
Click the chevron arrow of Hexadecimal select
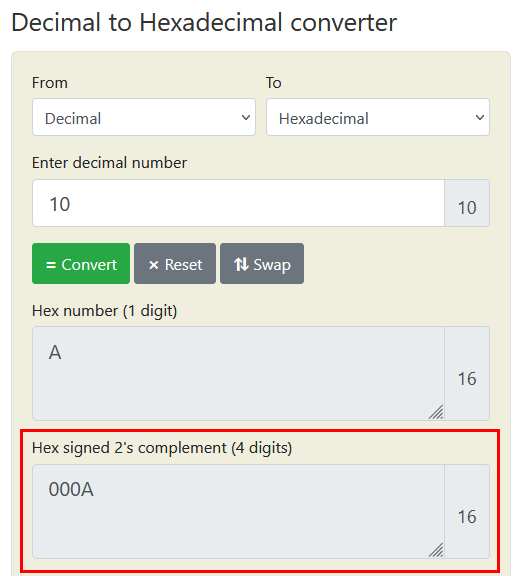(480, 118)
